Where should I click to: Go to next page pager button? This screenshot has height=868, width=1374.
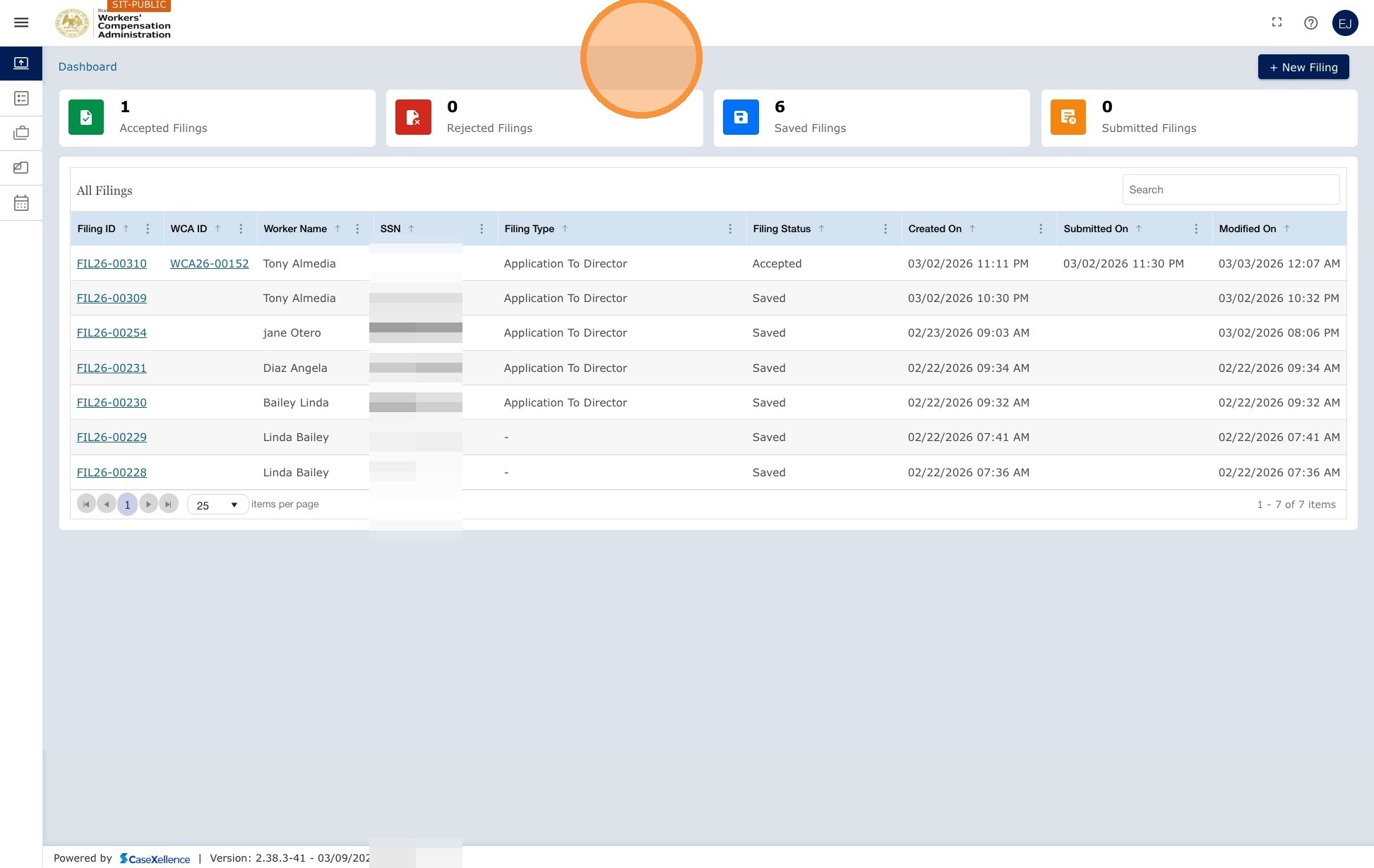tap(148, 504)
